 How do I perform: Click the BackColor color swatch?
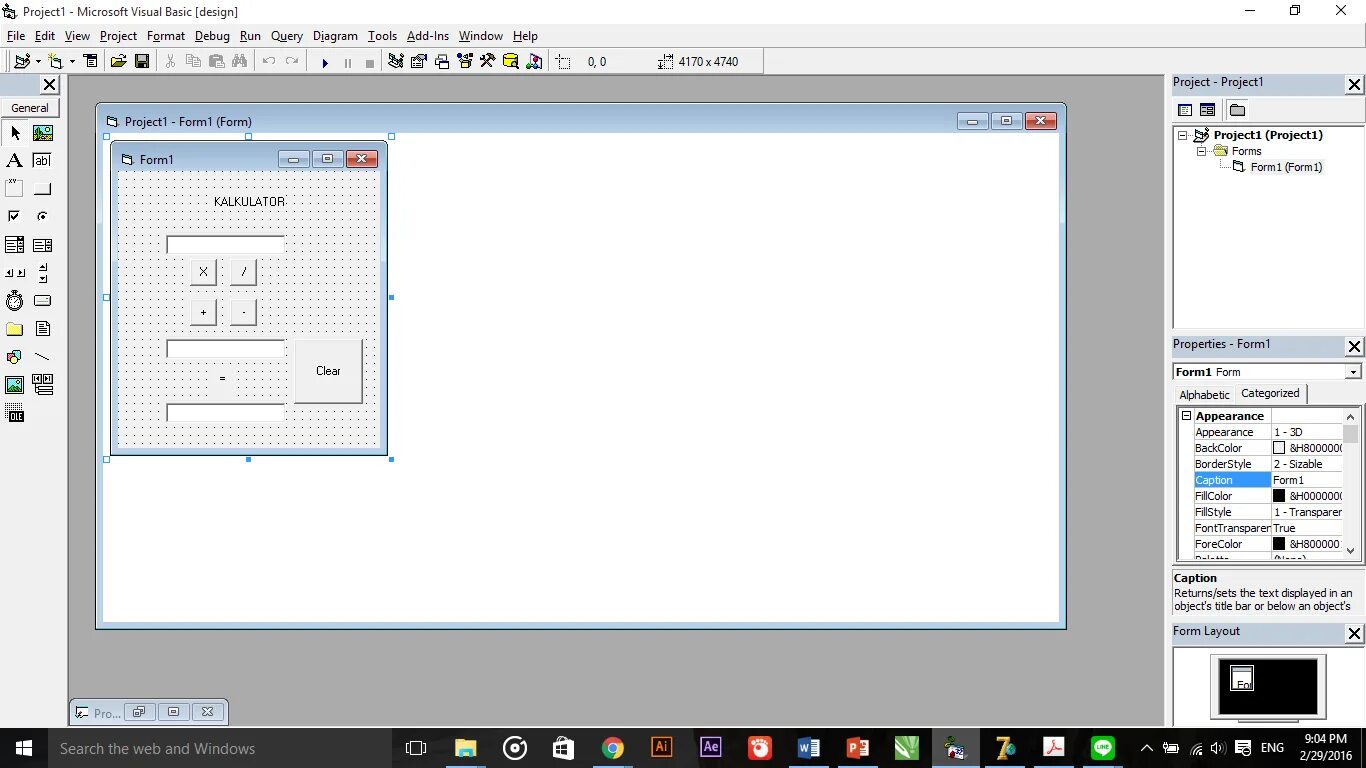(1279, 448)
